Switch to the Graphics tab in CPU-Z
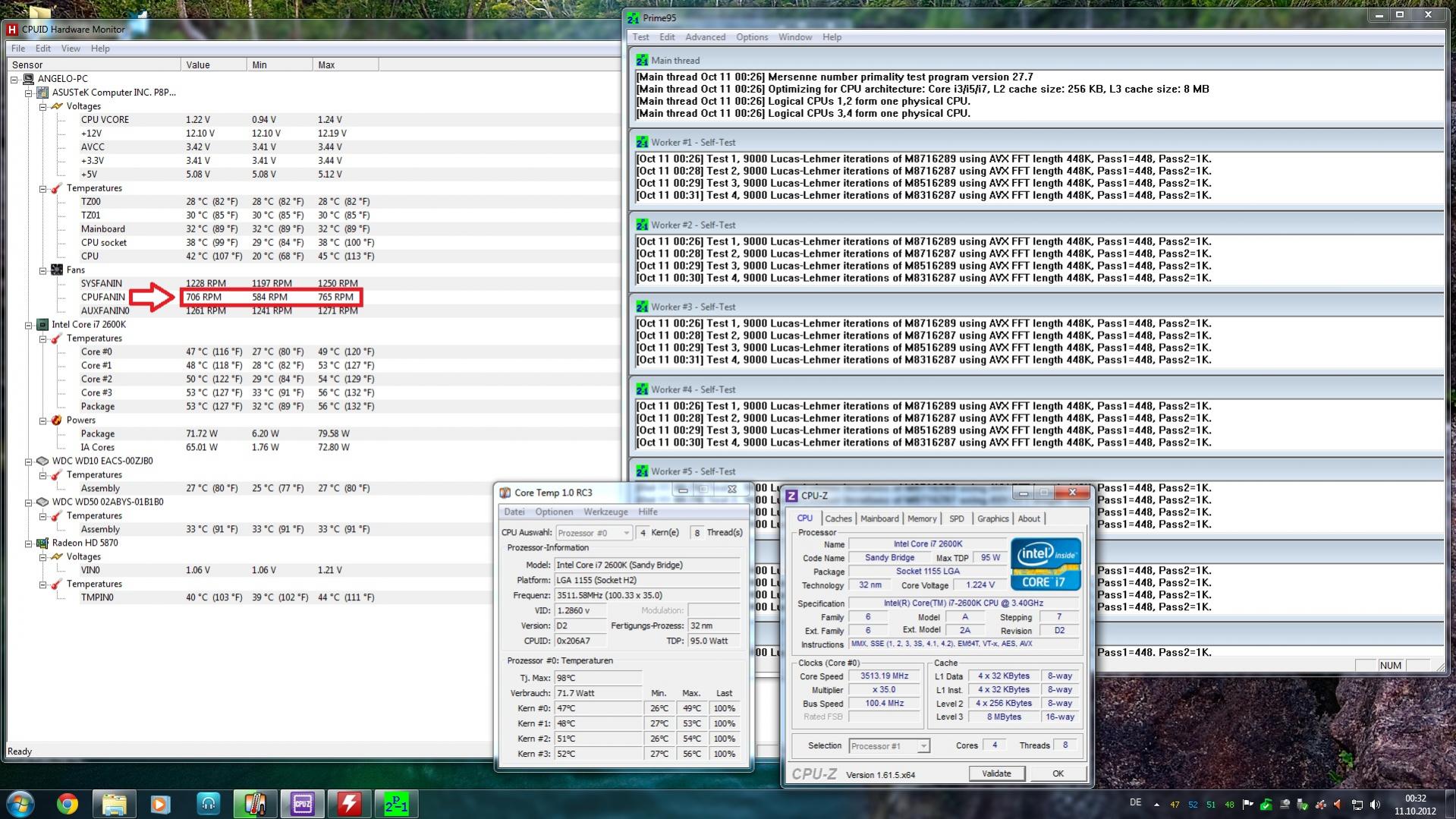This screenshot has width=1456, height=819. click(992, 519)
